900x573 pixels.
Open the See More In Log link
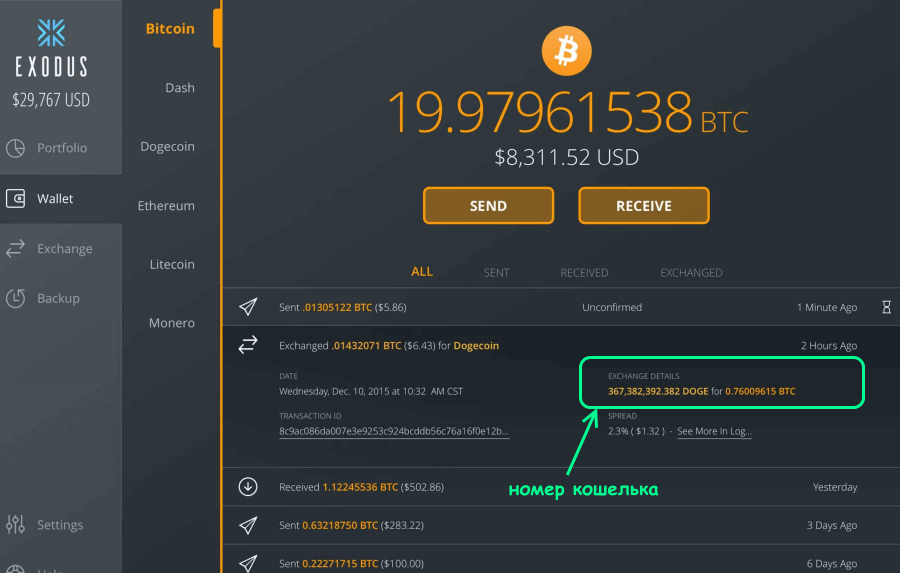coord(714,432)
